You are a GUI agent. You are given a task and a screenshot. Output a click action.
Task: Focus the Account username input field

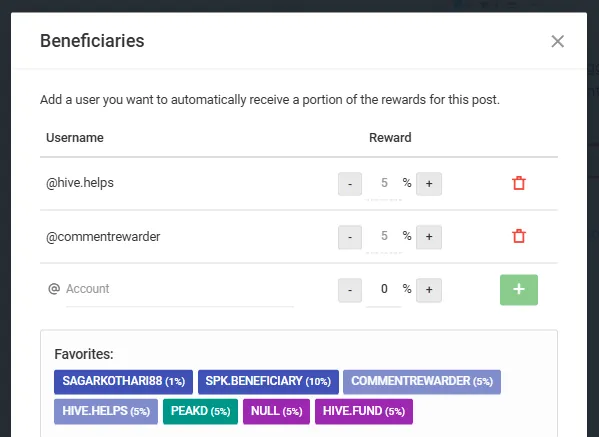(x=180, y=289)
